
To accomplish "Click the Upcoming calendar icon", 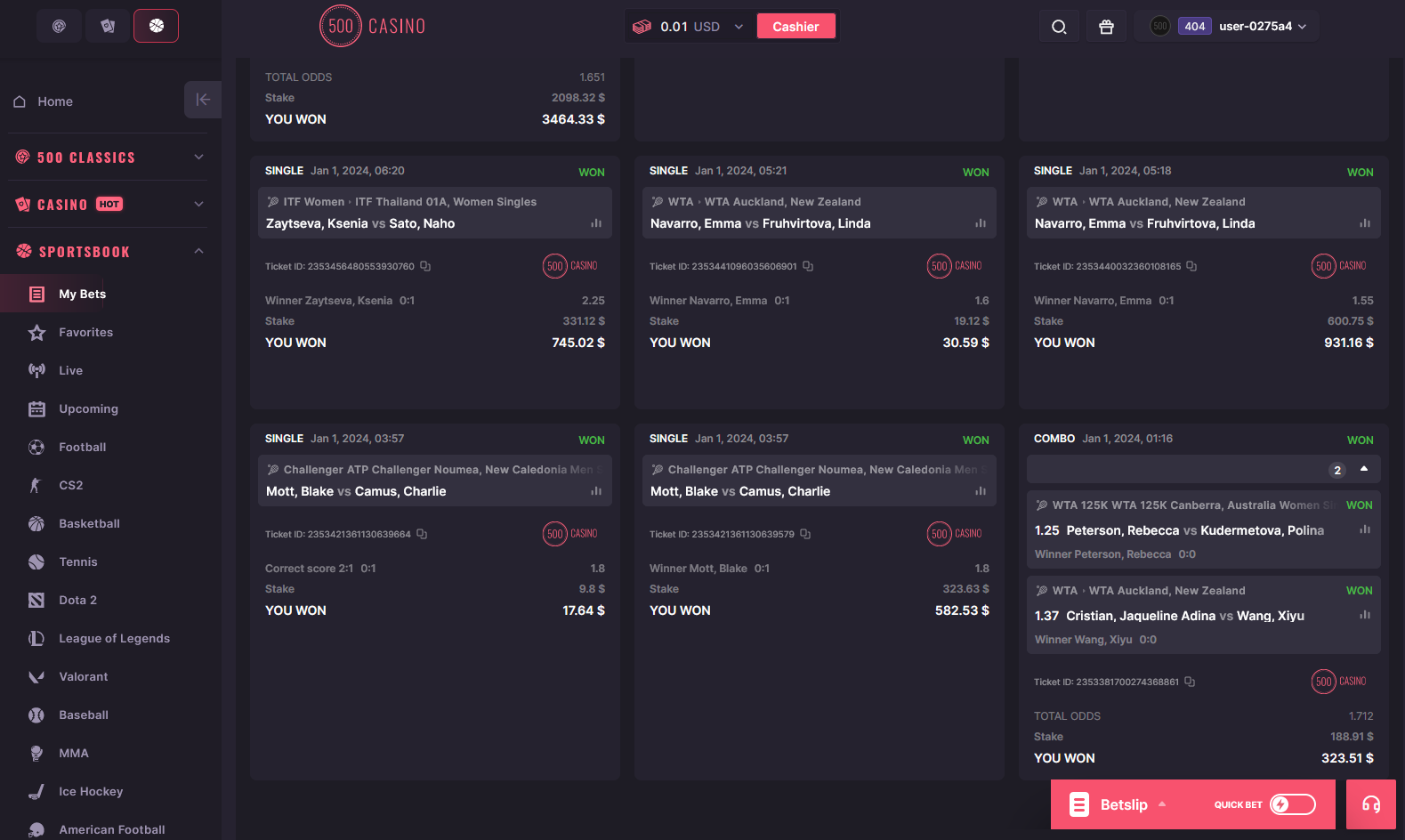I will coord(36,409).
